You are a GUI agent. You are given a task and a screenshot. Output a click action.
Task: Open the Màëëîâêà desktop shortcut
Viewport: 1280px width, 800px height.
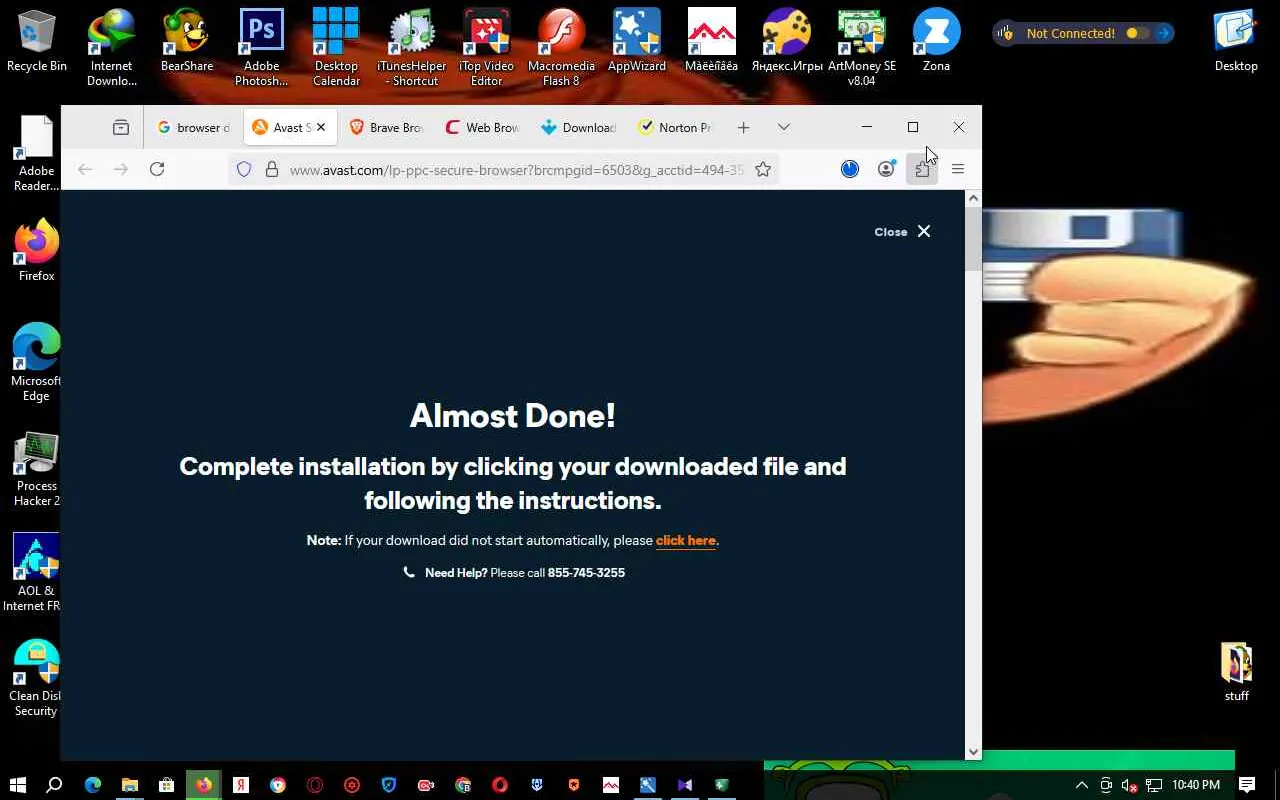tap(711, 41)
